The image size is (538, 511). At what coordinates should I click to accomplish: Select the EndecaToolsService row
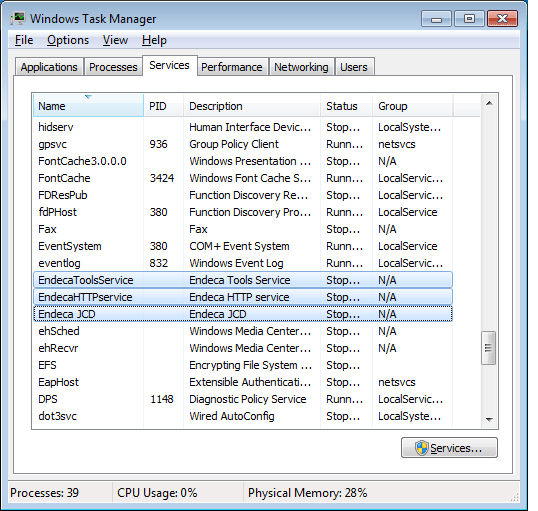coord(243,280)
